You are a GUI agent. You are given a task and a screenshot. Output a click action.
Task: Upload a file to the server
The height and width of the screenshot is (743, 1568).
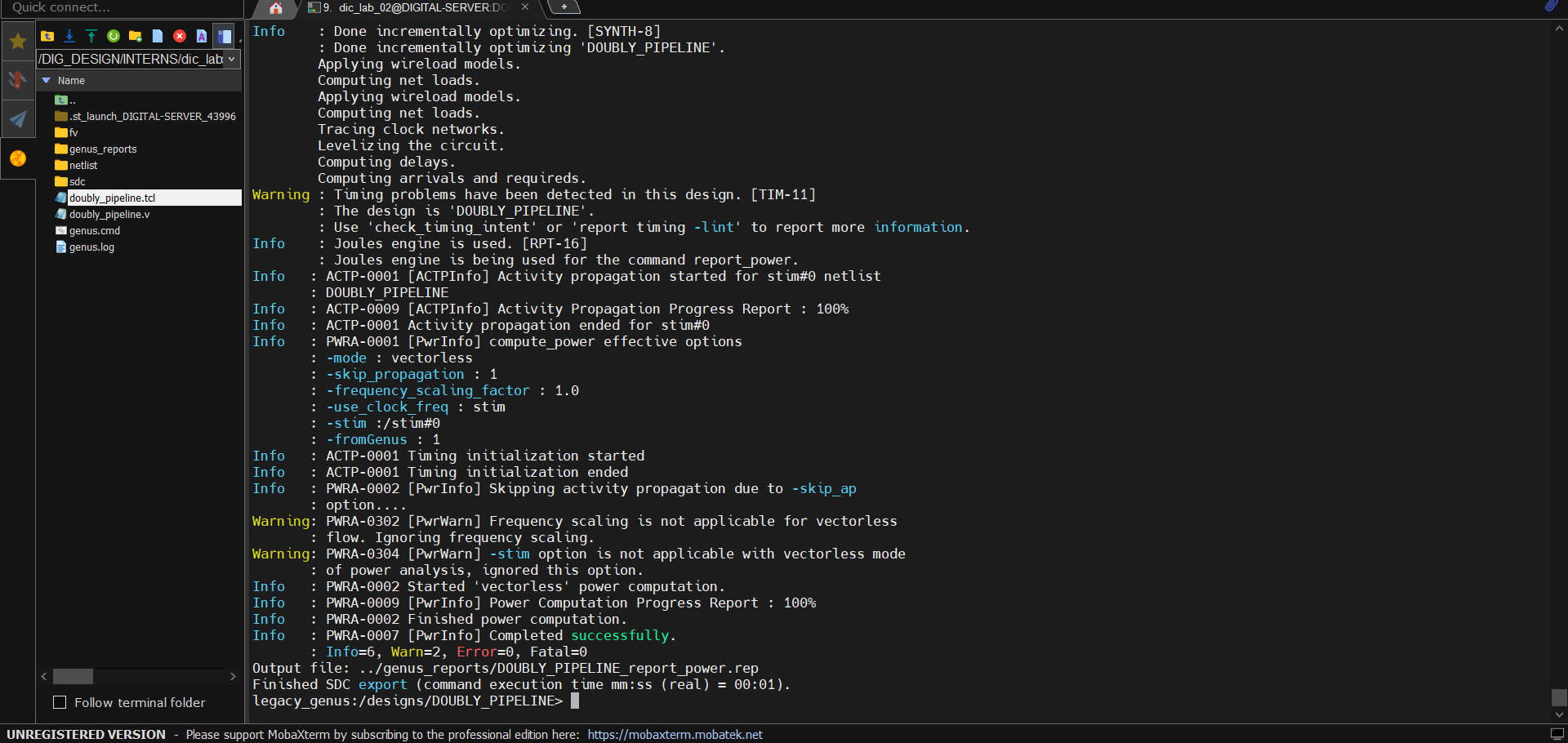[91, 36]
